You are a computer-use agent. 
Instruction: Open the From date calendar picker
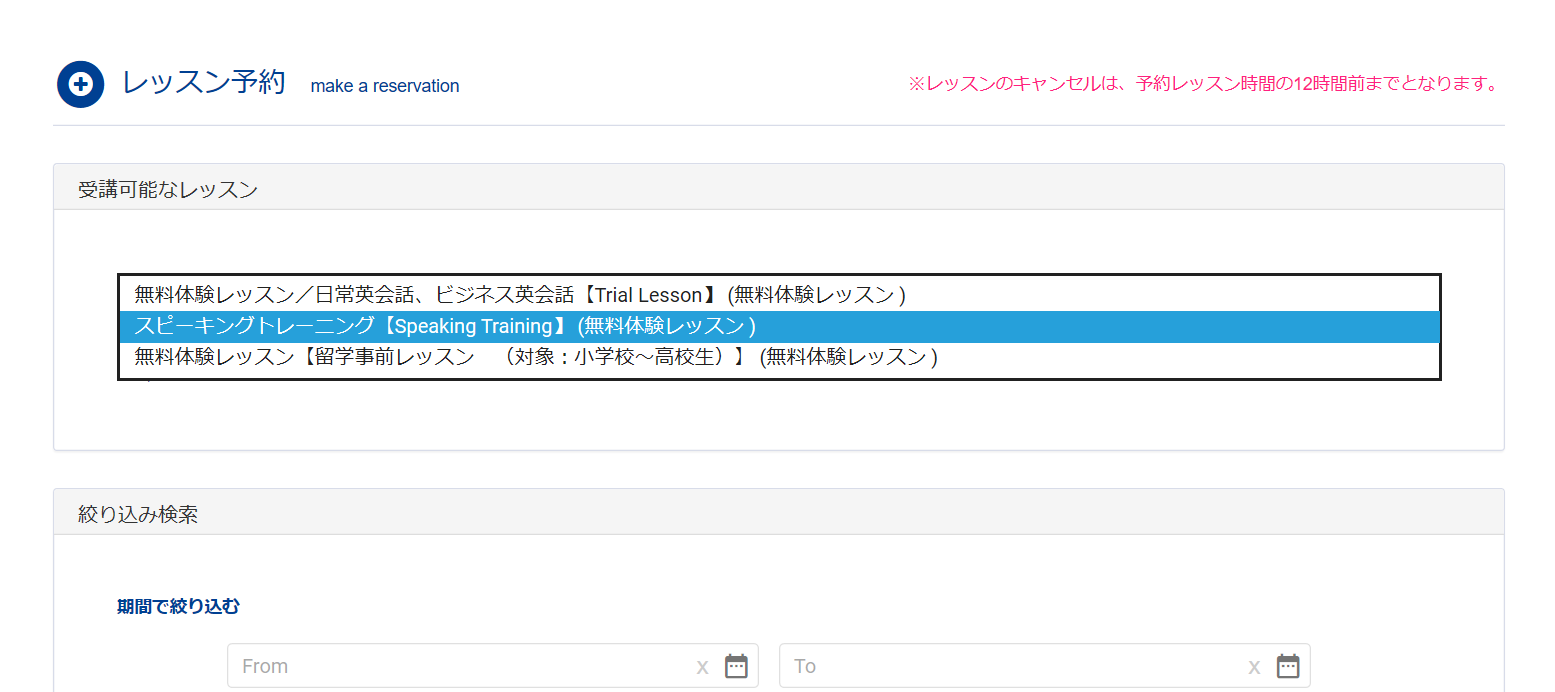coord(736,666)
